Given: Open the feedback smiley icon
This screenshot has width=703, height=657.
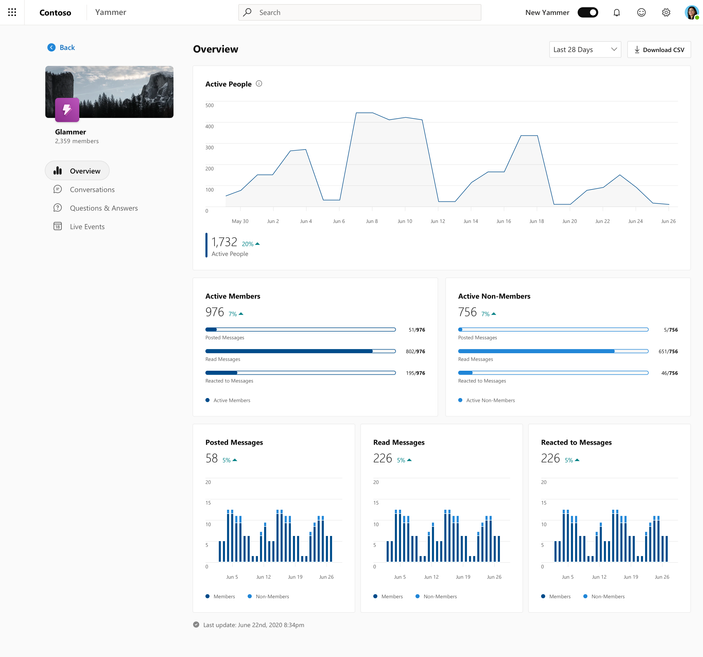Looking at the screenshot, I should pyautogui.click(x=641, y=12).
